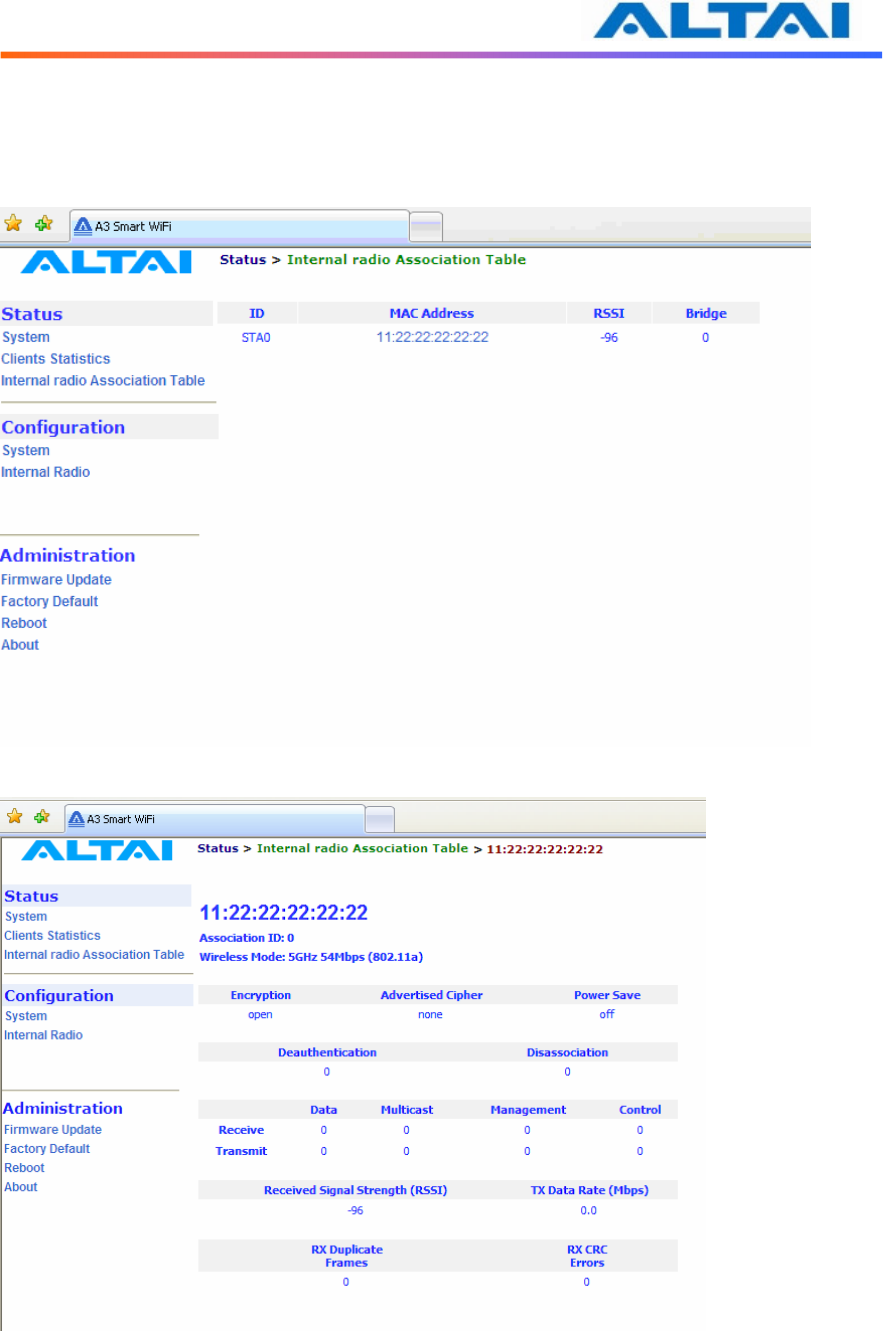Click TX Data Rate value 0.0
The image size is (883, 1331).
[x=588, y=1210]
